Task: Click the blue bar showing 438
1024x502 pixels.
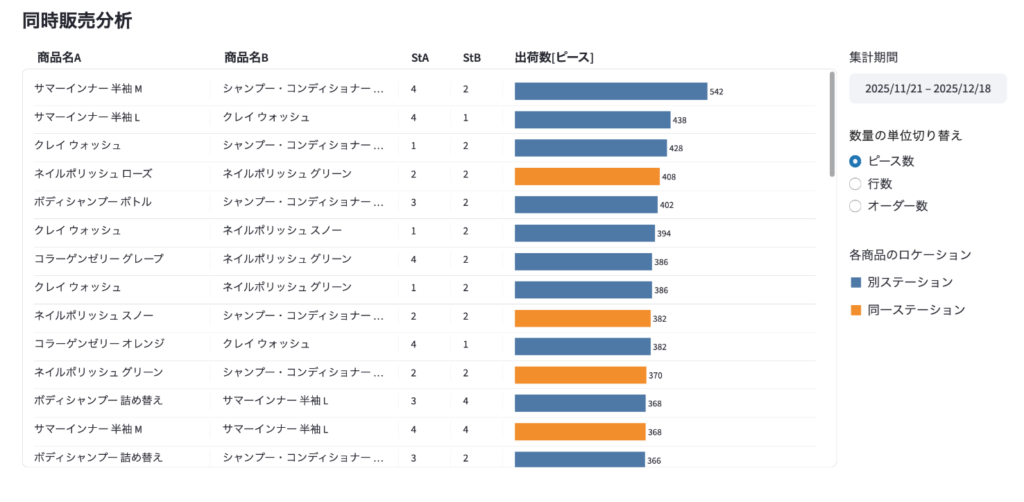Action: [592, 120]
